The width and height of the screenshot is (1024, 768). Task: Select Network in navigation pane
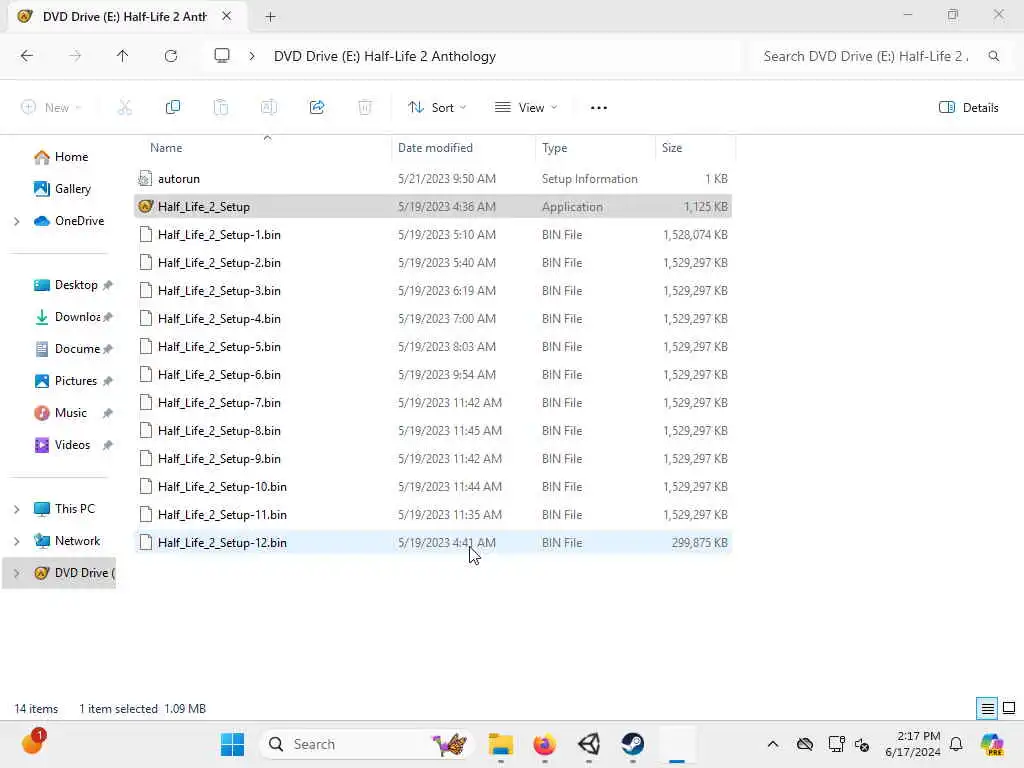pos(67,541)
